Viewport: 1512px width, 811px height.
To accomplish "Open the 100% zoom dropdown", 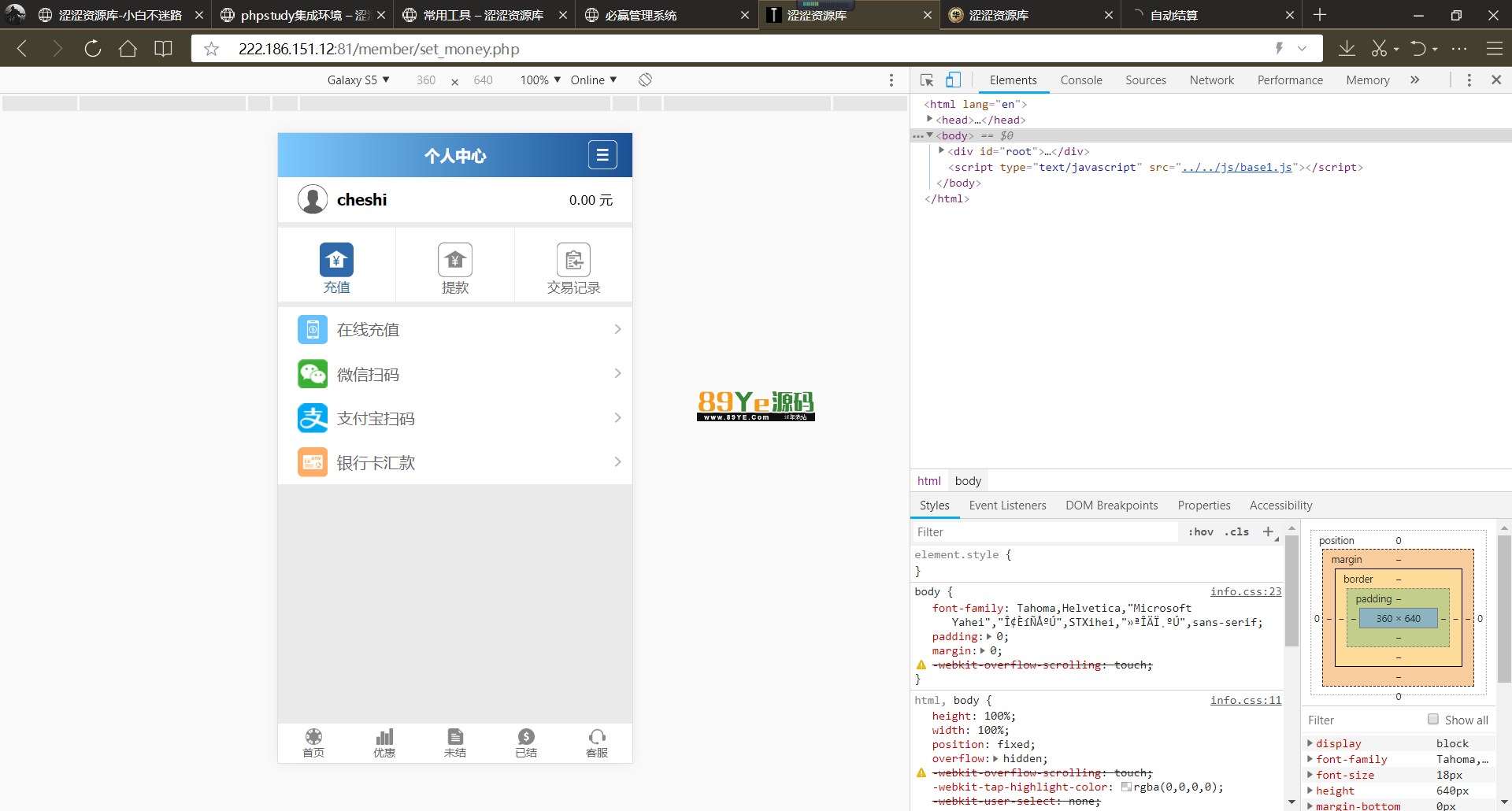I will coord(540,80).
